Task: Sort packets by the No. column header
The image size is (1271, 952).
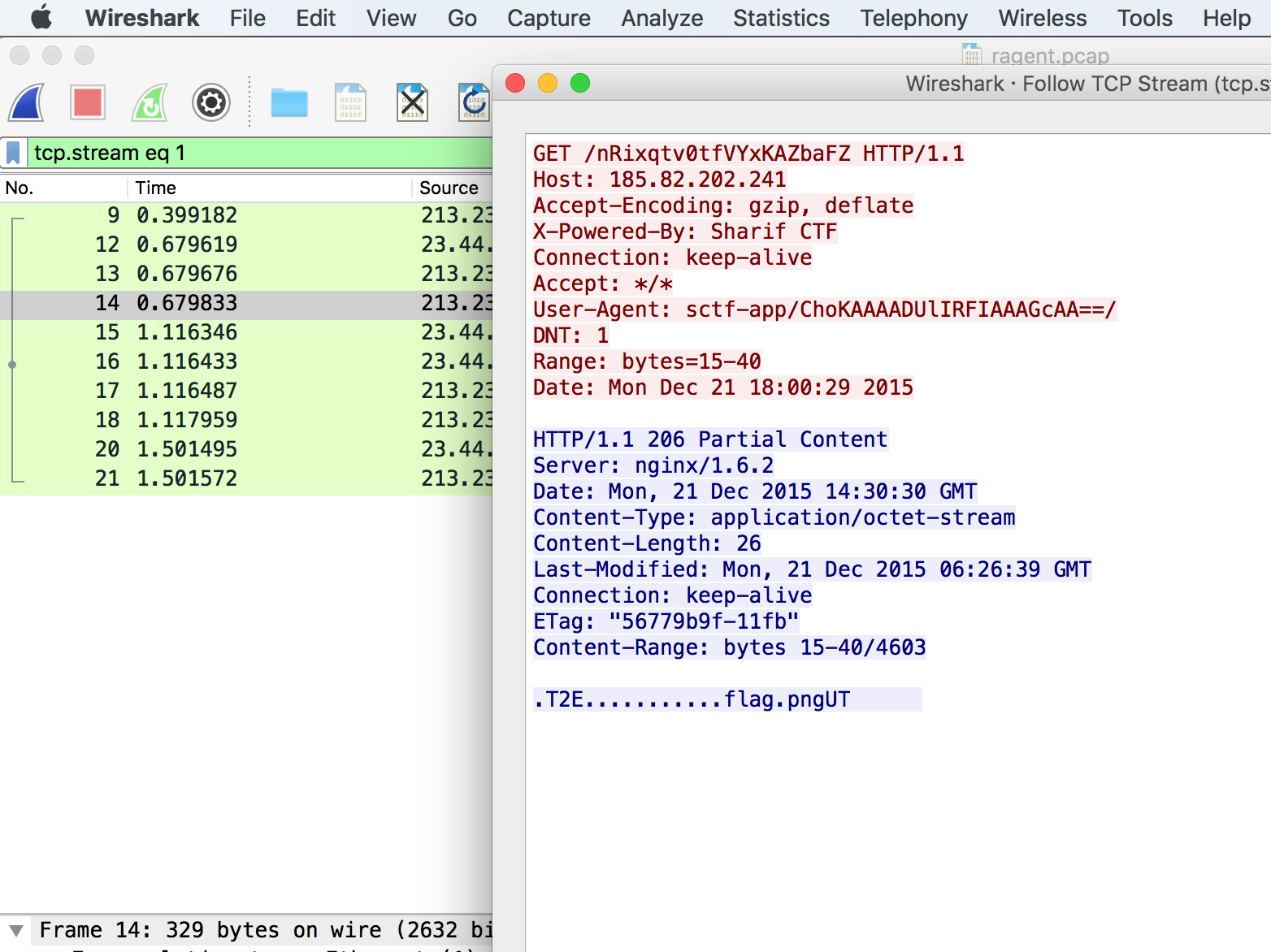Action: 63,188
